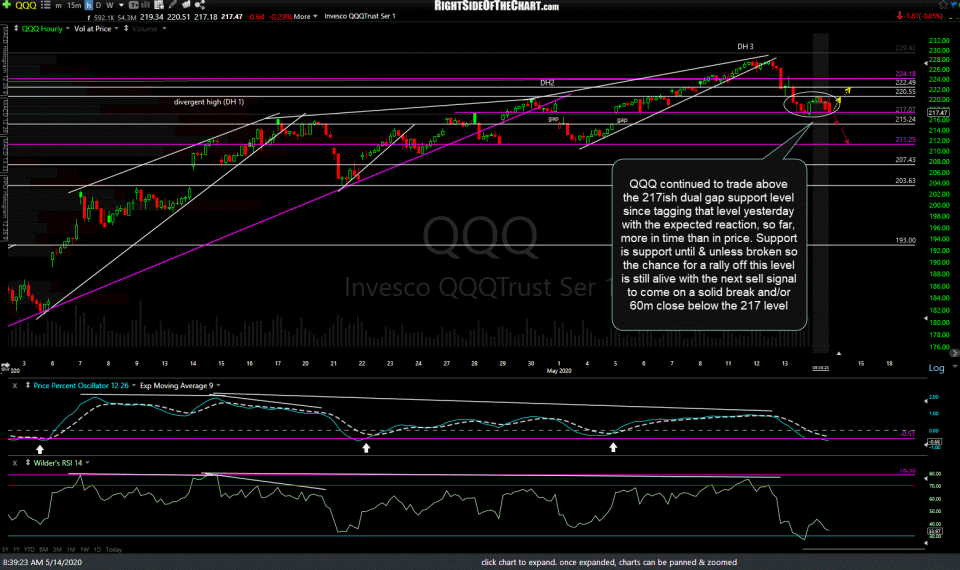Select the YTD range button

(x=29, y=550)
